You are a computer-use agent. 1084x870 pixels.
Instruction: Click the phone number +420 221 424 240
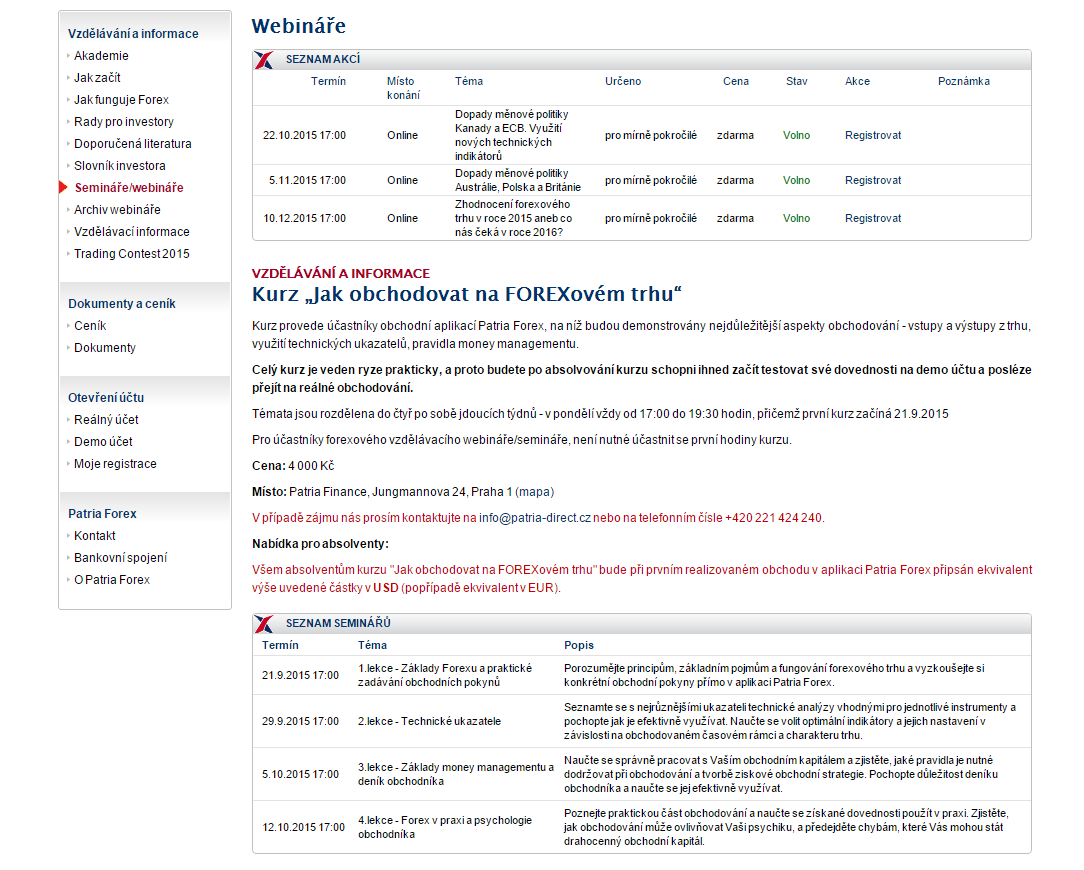(774, 519)
